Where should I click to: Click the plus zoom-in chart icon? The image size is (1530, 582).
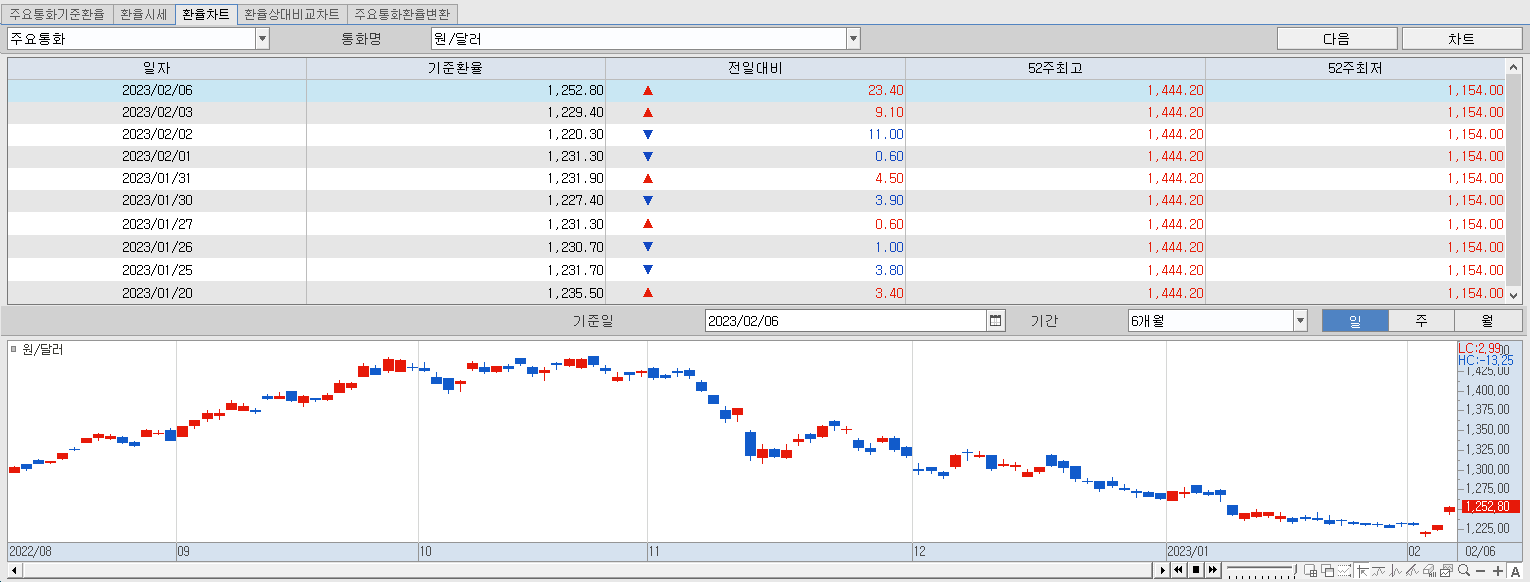coord(1498,571)
